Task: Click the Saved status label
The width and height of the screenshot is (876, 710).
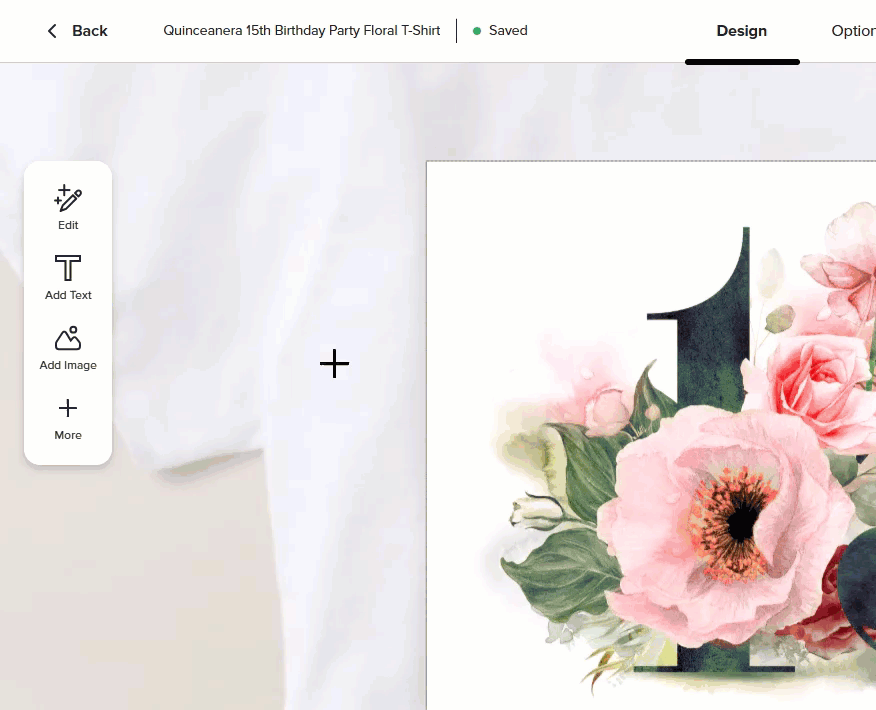Action: (508, 30)
